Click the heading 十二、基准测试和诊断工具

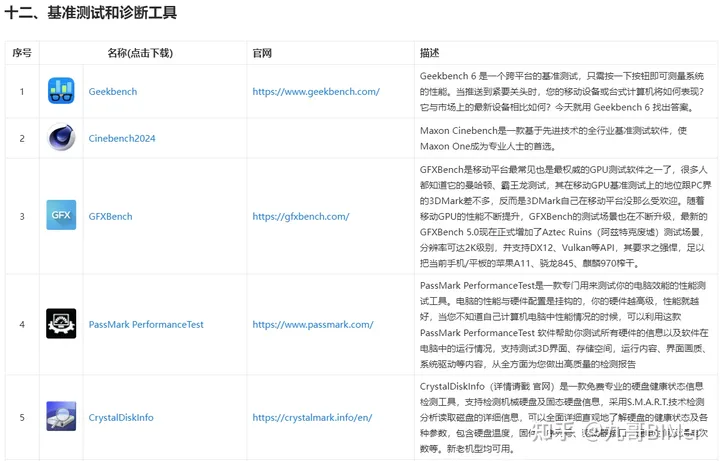coord(91,12)
